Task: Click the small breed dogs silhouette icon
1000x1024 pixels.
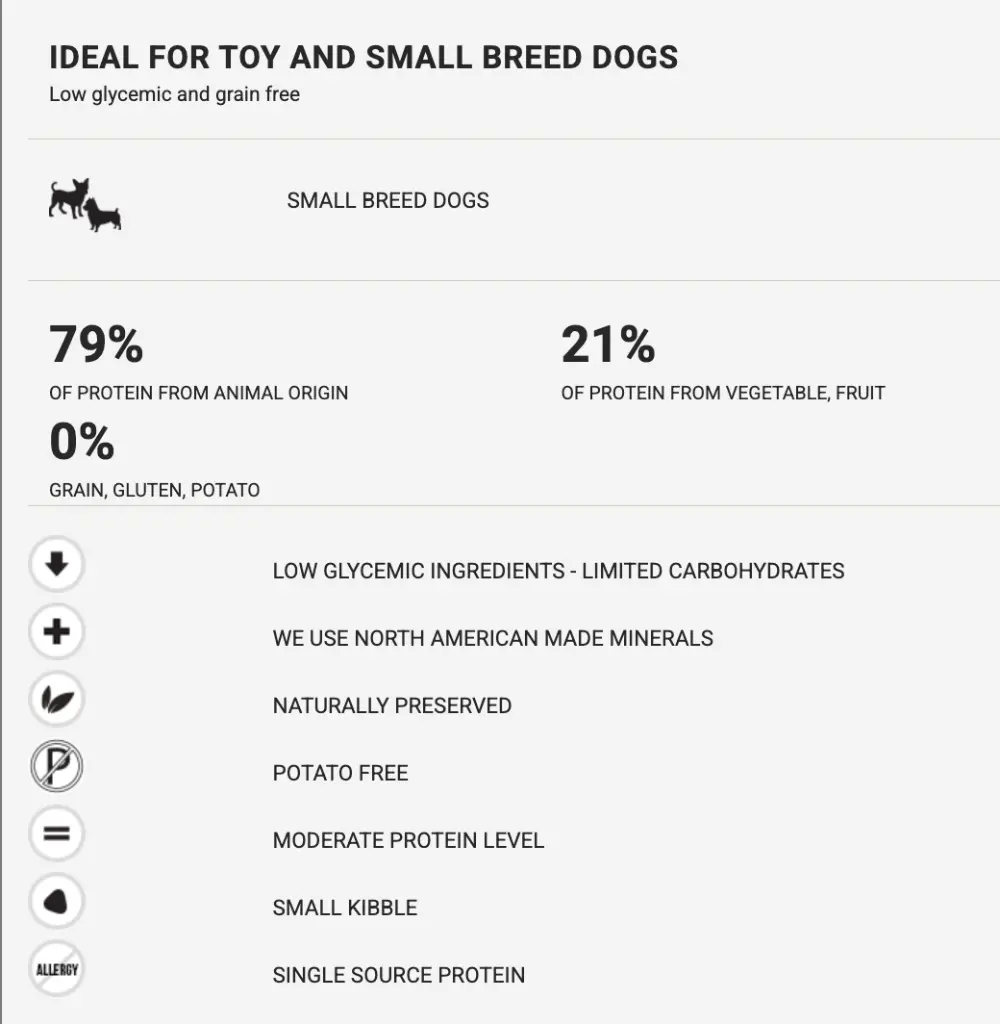Action: (85, 205)
